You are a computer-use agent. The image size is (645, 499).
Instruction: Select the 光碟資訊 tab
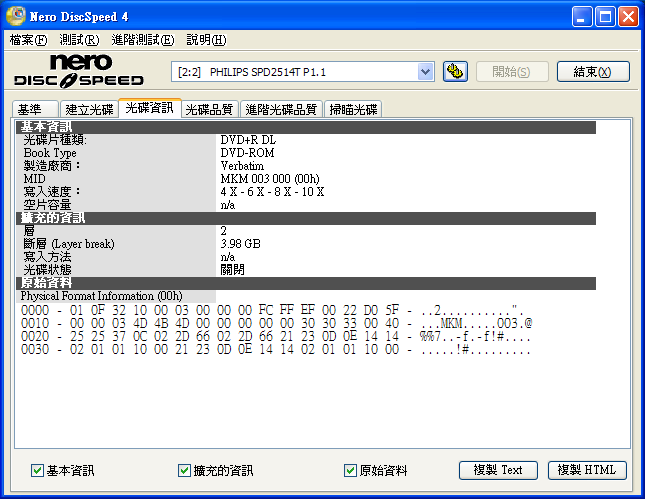point(150,108)
